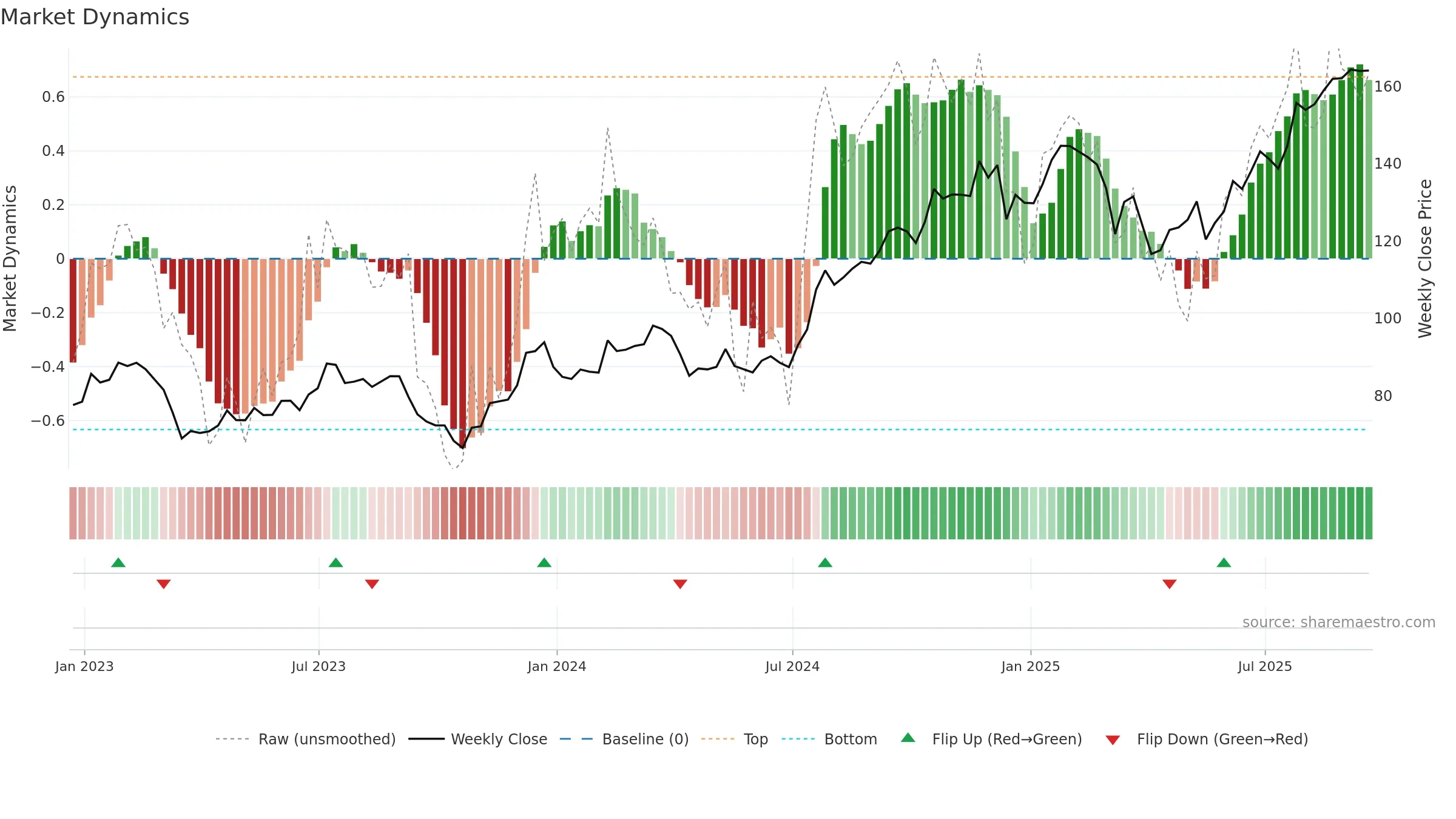Click the 'Jul 2024' x-axis label

tap(792, 666)
